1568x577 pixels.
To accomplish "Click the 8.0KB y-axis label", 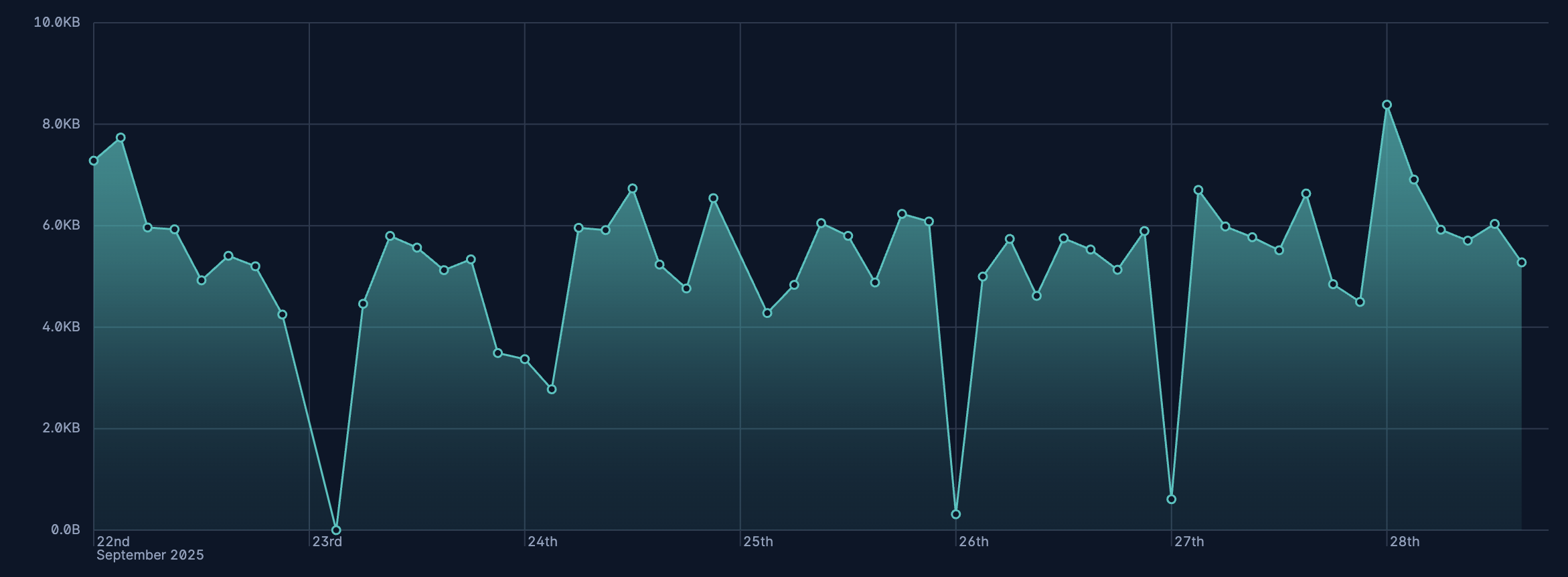I will (x=61, y=124).
